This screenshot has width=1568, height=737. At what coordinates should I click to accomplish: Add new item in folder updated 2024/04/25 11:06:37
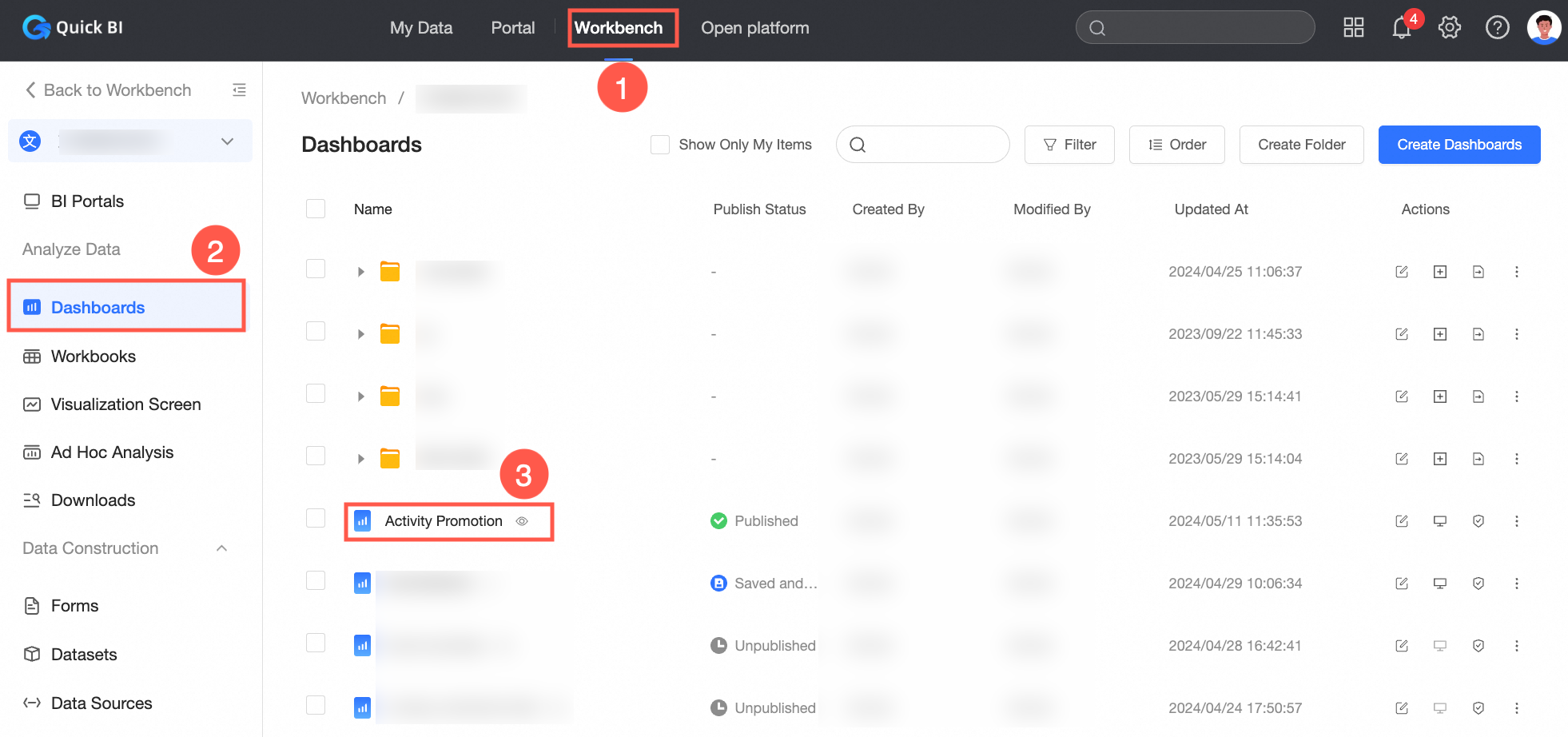(x=1440, y=272)
